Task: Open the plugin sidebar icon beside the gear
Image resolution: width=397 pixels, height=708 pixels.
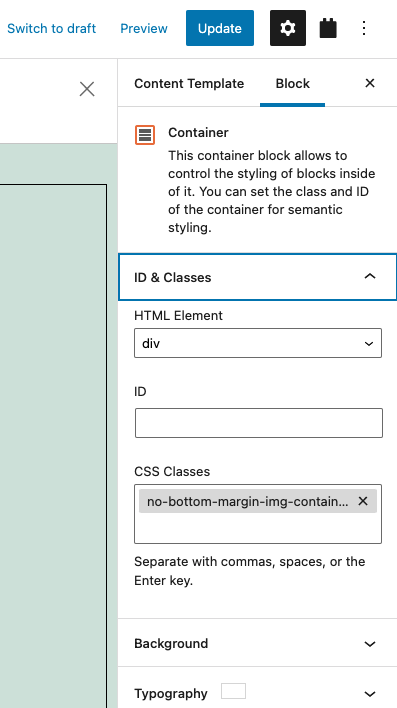Action: click(328, 28)
